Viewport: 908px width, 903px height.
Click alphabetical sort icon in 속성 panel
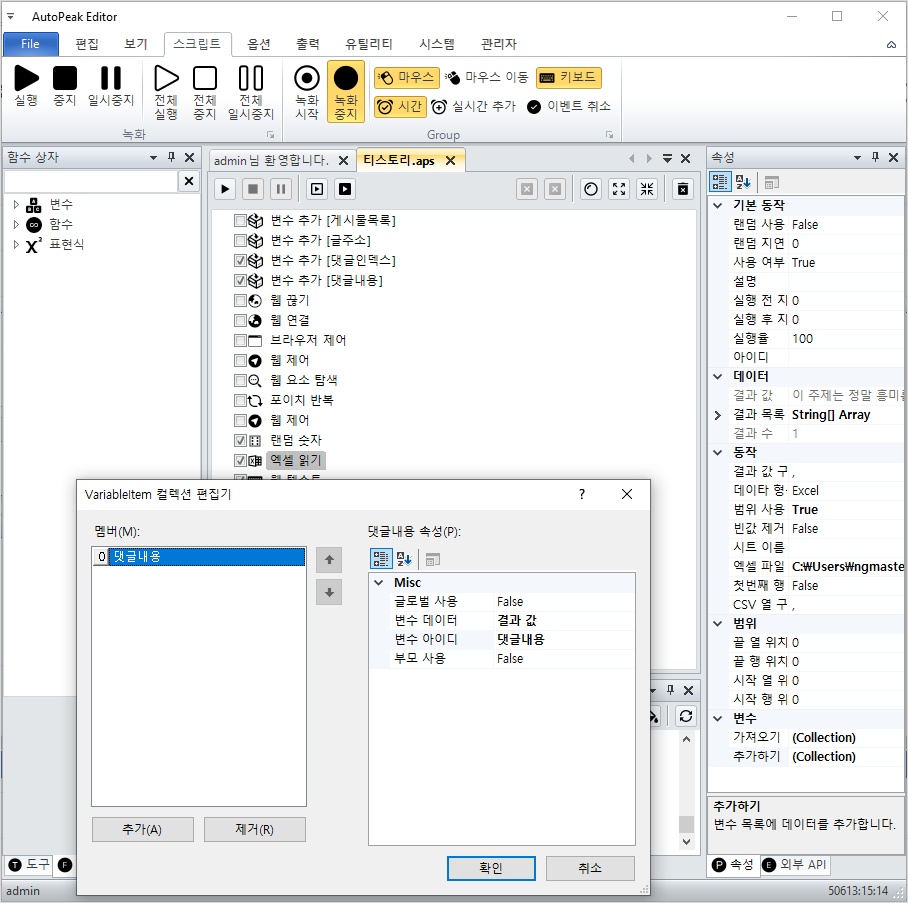click(x=743, y=182)
